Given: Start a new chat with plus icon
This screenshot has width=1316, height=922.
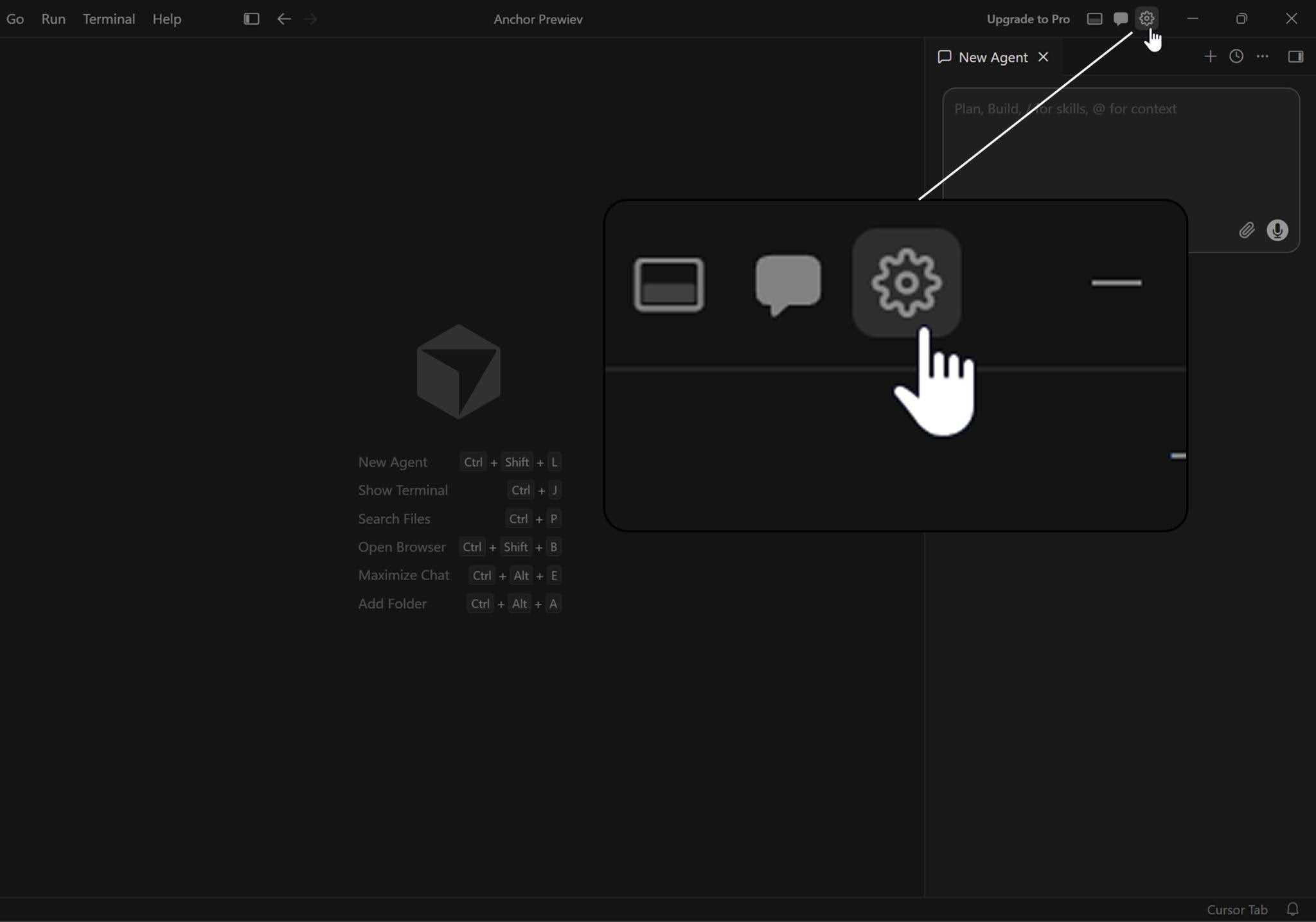Looking at the screenshot, I should (x=1210, y=57).
